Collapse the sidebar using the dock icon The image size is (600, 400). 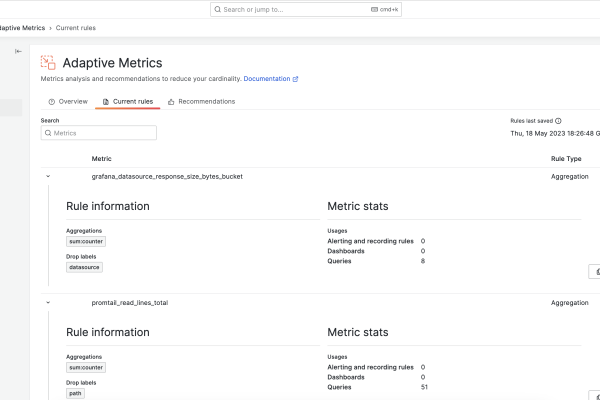click(x=18, y=51)
